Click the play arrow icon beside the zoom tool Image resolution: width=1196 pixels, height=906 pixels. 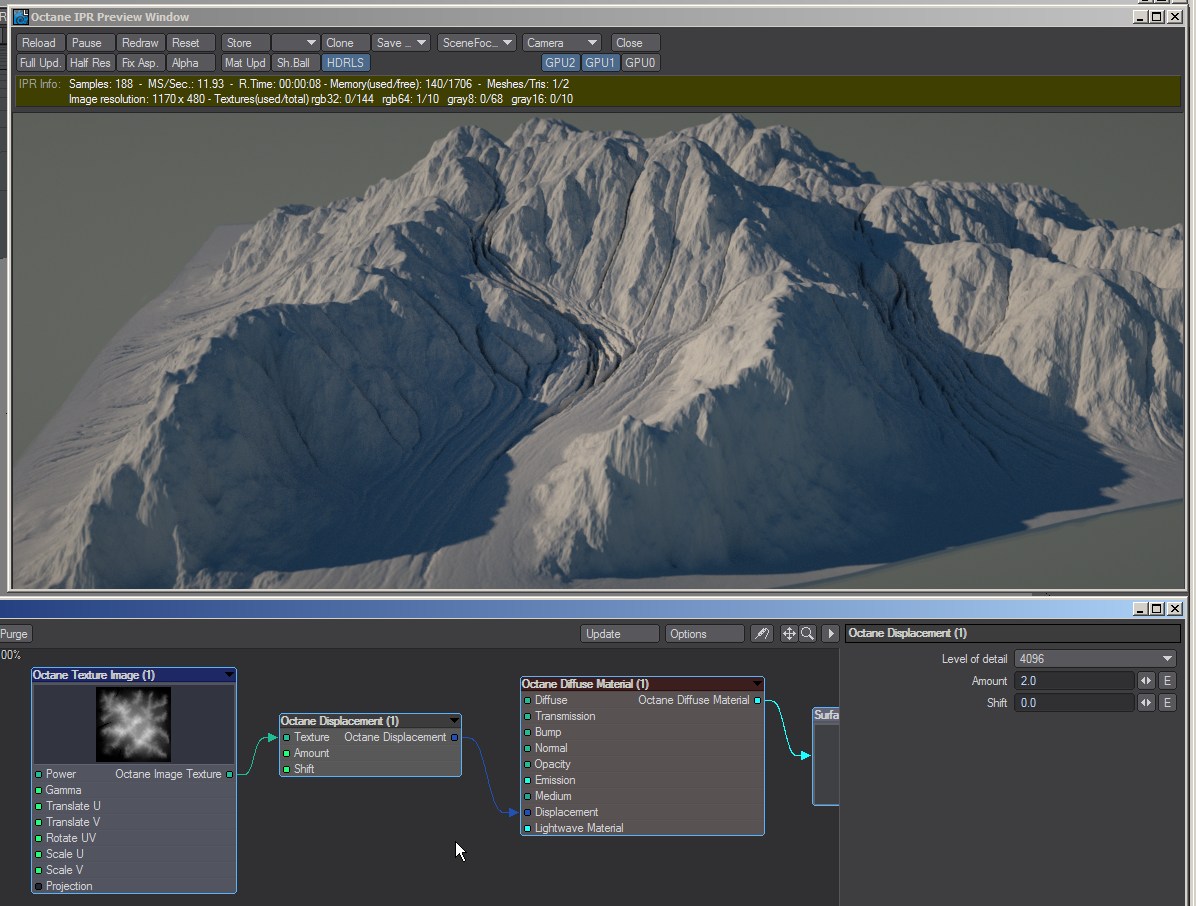830,634
